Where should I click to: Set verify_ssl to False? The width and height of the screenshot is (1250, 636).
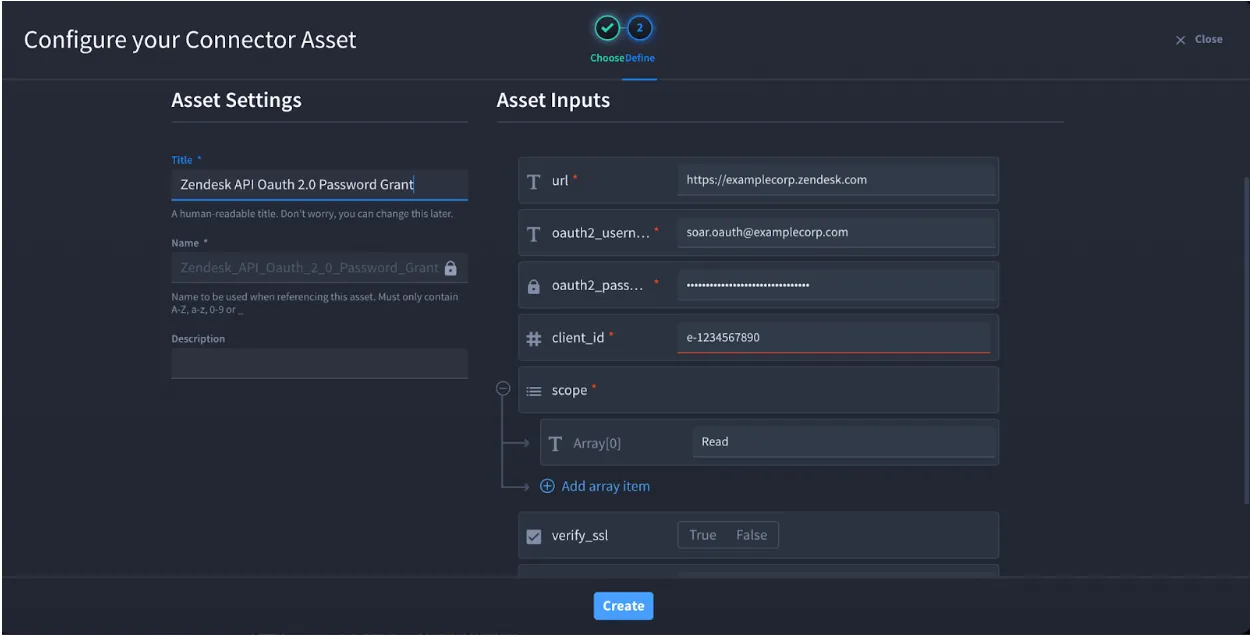click(x=752, y=535)
